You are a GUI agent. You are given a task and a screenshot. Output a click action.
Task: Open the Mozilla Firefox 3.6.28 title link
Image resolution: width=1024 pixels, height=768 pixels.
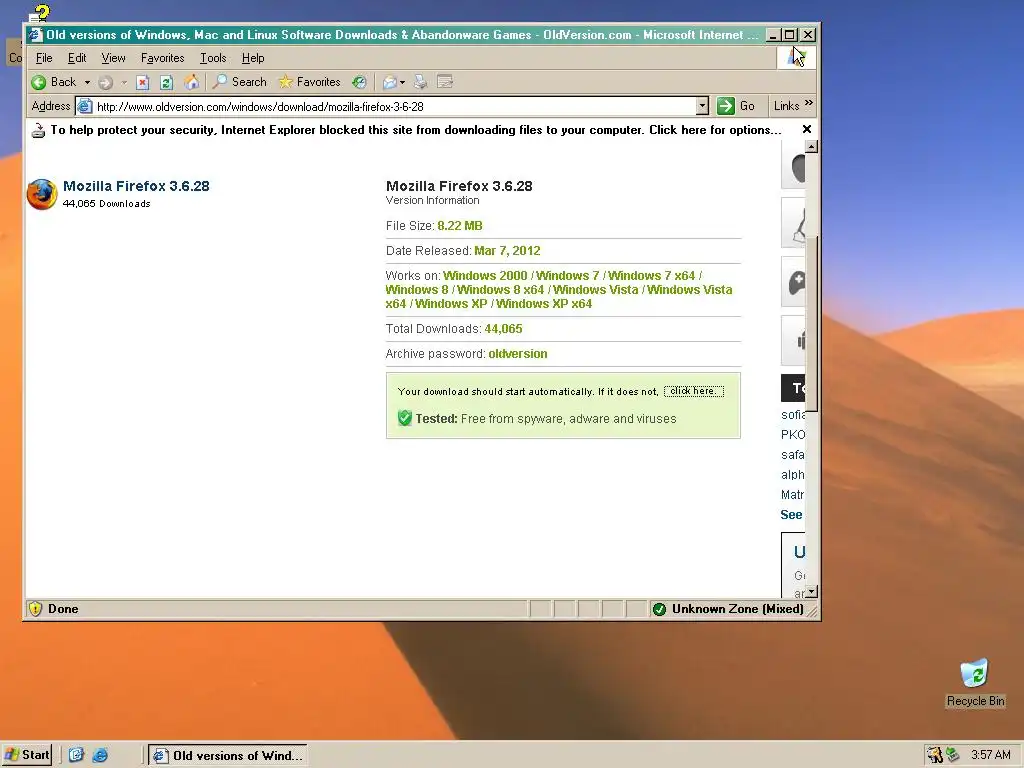tap(136, 186)
